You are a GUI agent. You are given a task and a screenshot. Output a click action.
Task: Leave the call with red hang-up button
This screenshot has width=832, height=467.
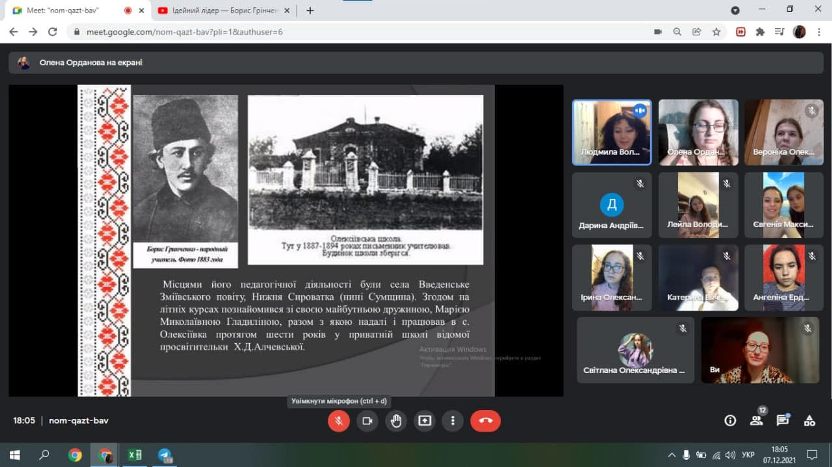(x=485, y=421)
